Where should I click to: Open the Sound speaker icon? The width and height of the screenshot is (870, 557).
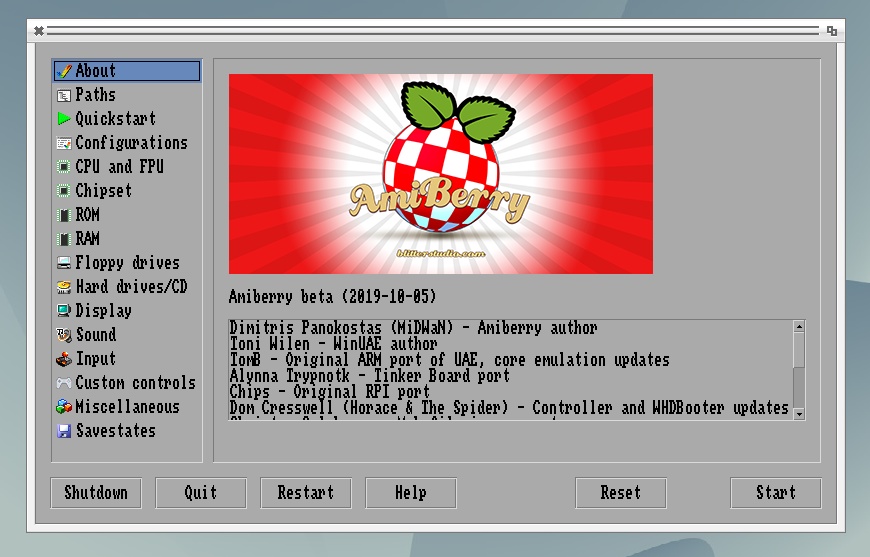click(64, 335)
